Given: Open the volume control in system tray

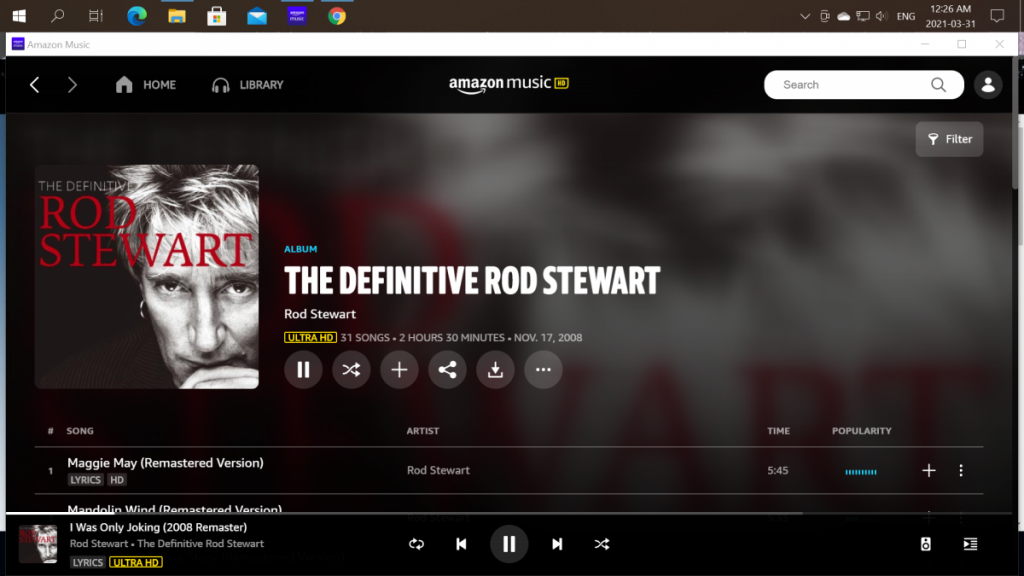Looking at the screenshot, I should (882, 16).
